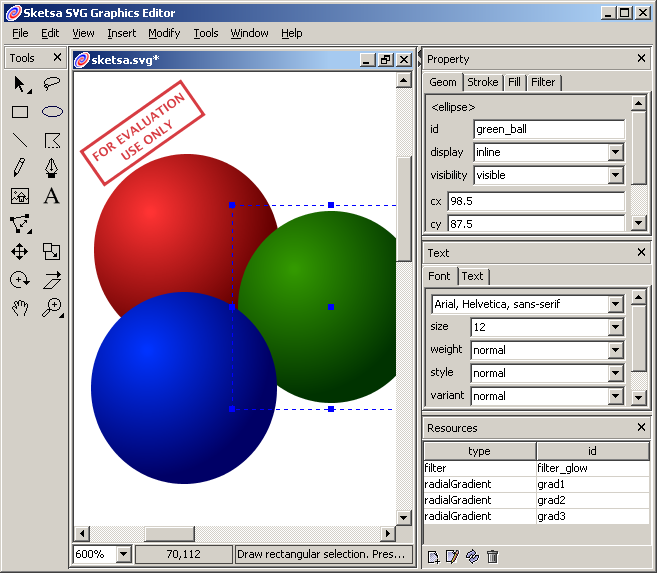Select the grad2 radialGradient row

[x=537, y=500]
